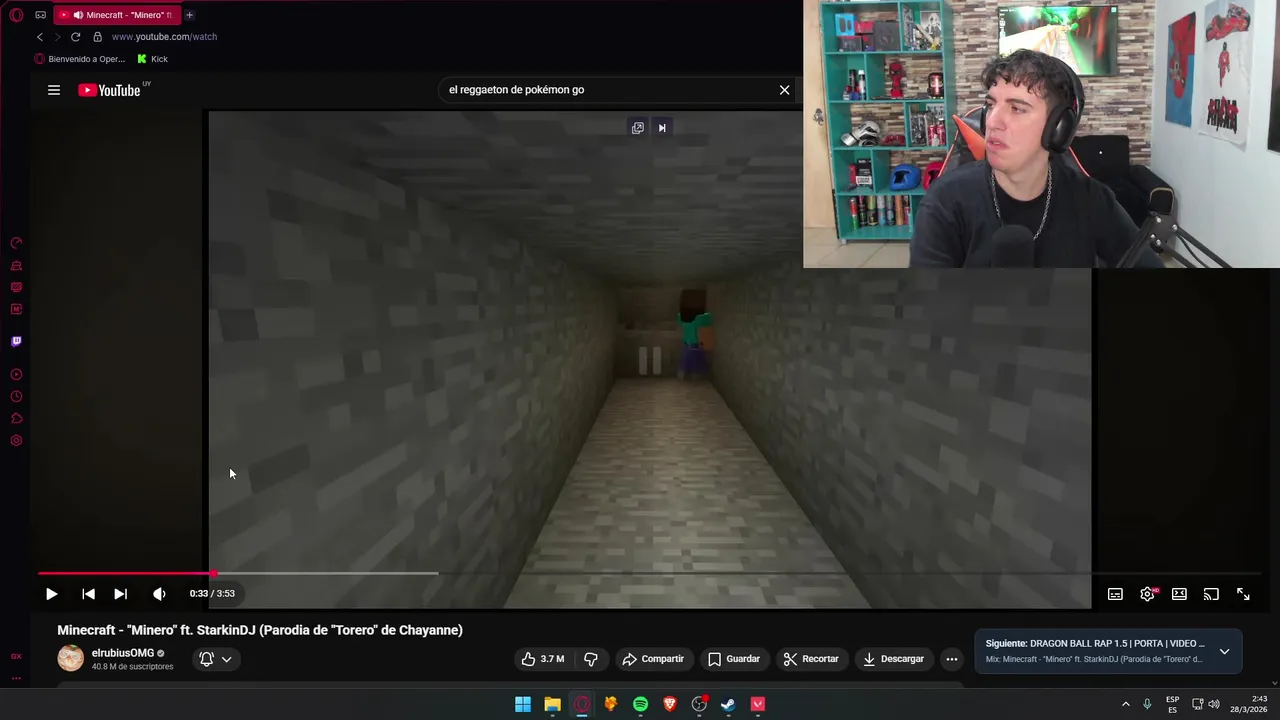Viewport: 1280px width, 720px height.
Task: Expand the notification bell dropdown
Action: click(x=216, y=659)
